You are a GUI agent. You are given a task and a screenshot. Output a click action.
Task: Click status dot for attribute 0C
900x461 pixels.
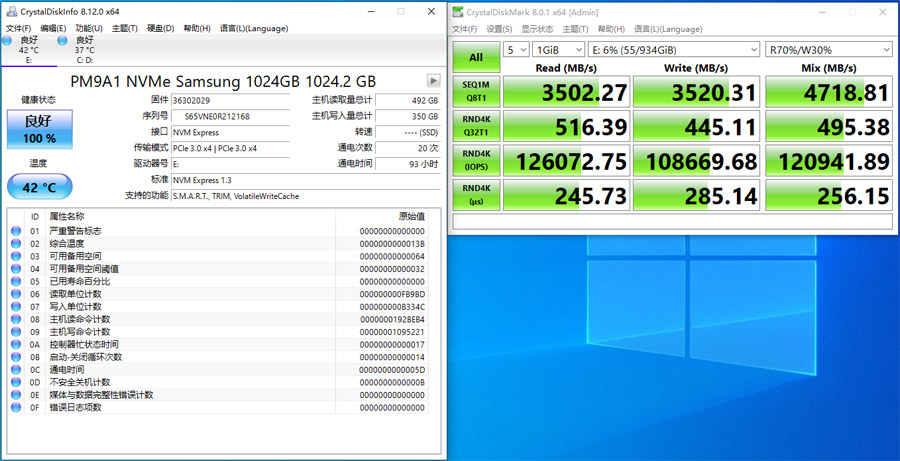coord(15,370)
